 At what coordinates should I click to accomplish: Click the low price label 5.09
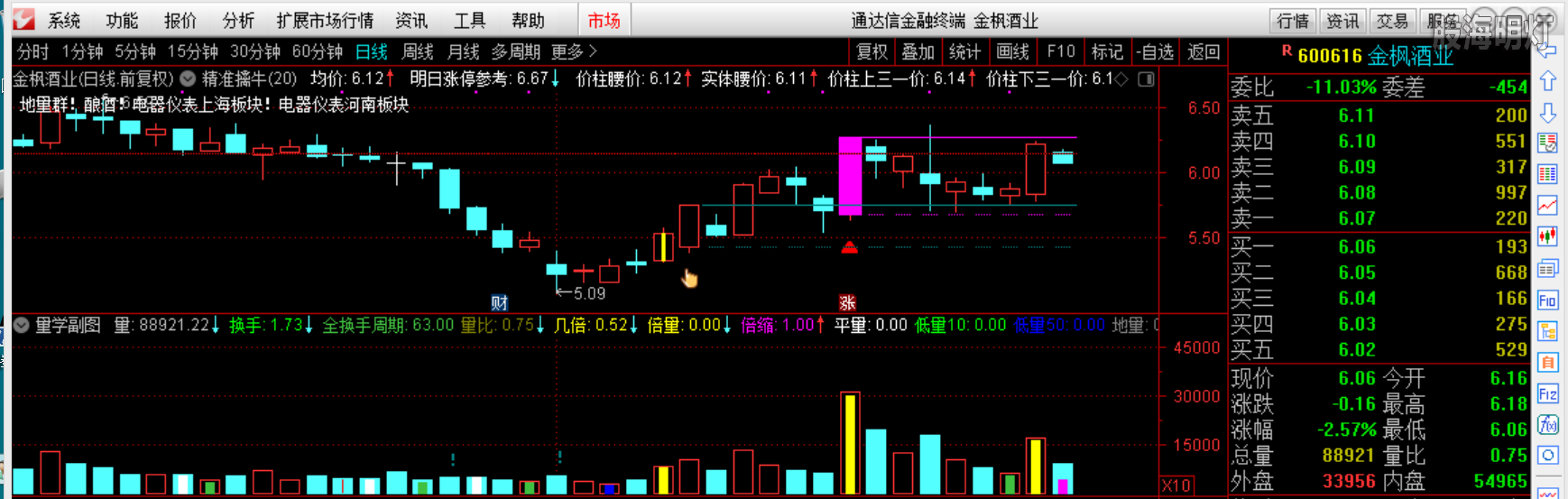pos(589,293)
